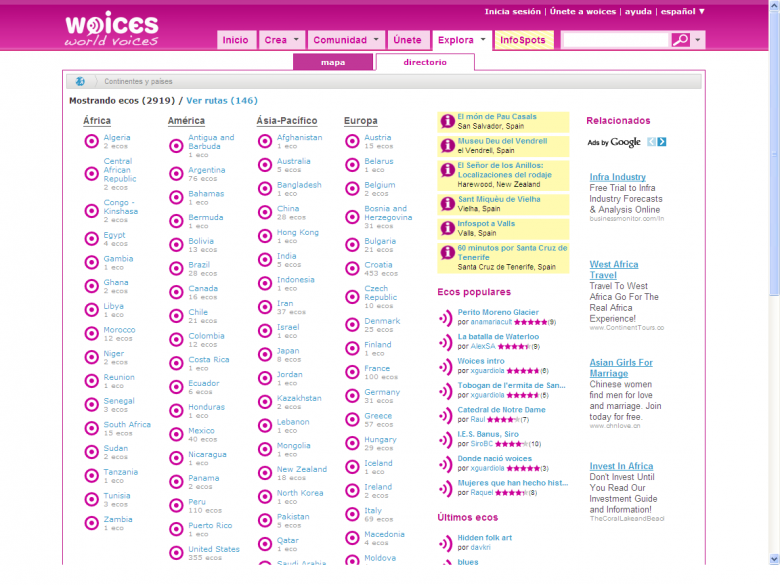Open the West Africa Travel ad link

(614, 270)
